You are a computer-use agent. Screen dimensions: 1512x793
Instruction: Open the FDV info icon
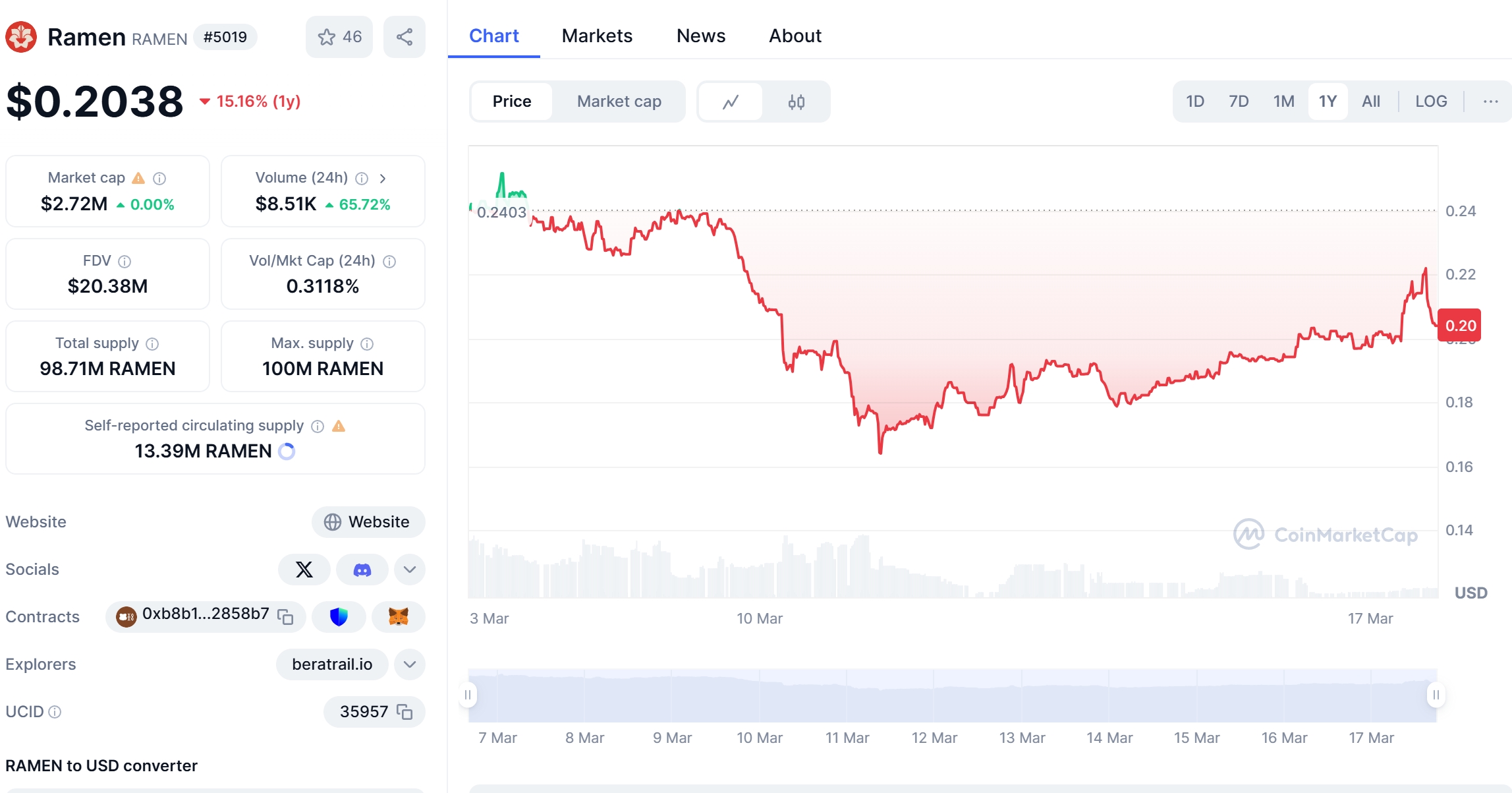125,262
